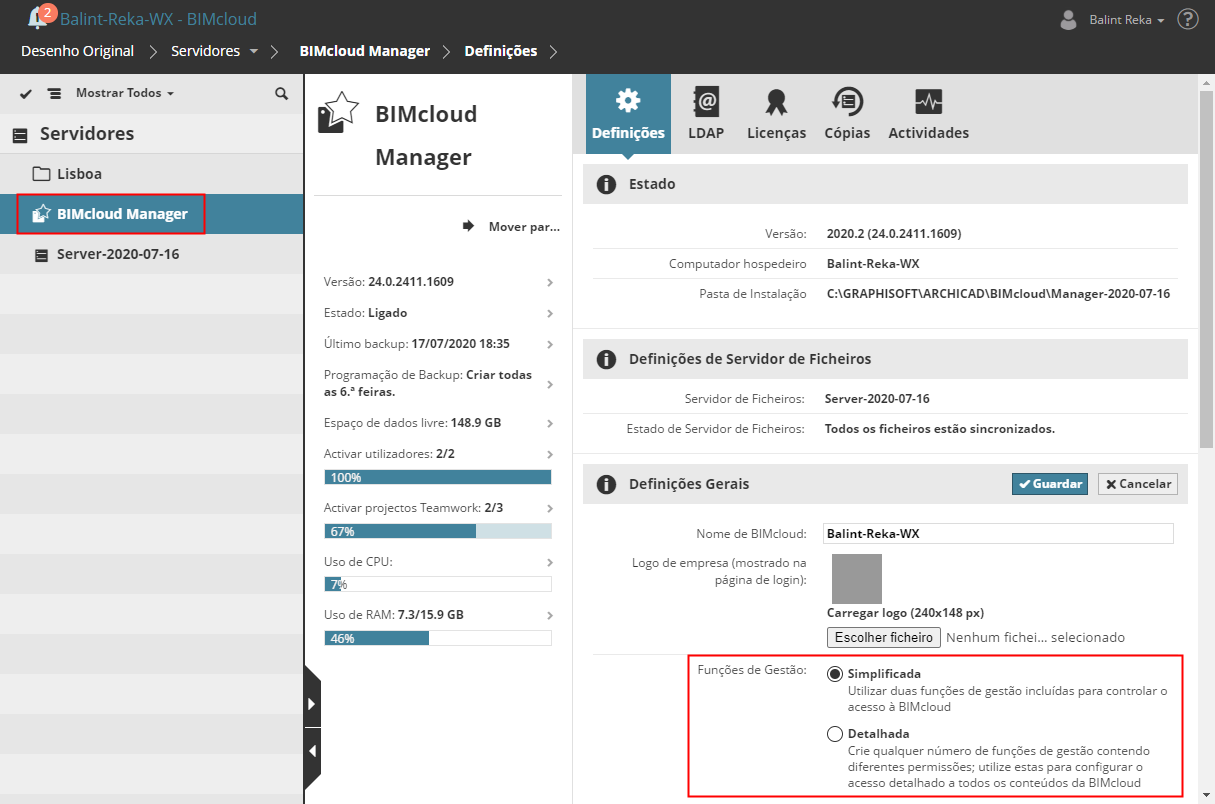Click the 7% CPU usage bar
This screenshot has height=804, width=1215.
click(438, 584)
